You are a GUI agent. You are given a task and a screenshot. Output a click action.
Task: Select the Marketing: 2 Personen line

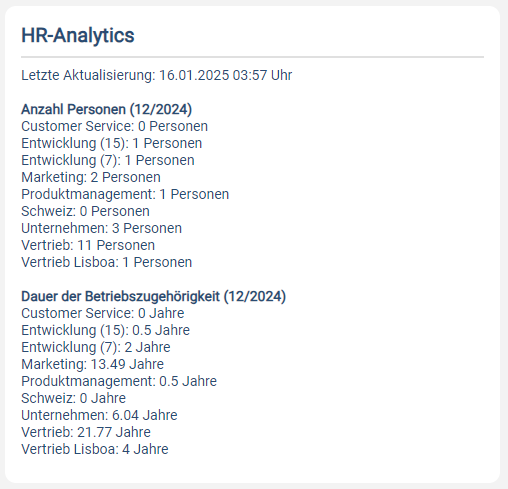click(x=91, y=177)
